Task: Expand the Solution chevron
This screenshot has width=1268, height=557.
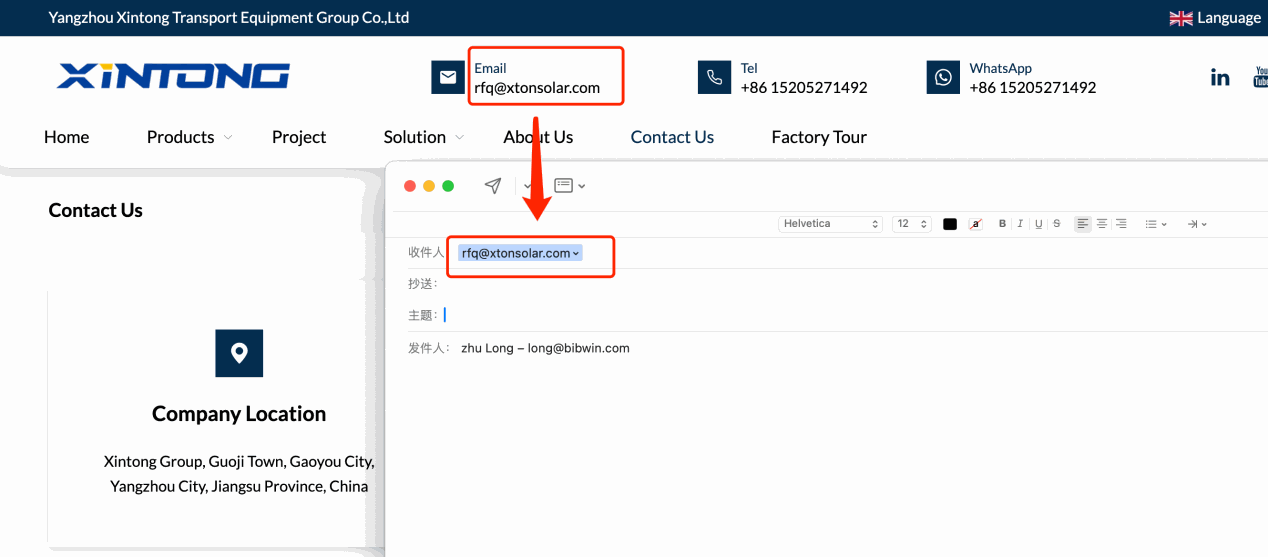Action: (460, 137)
